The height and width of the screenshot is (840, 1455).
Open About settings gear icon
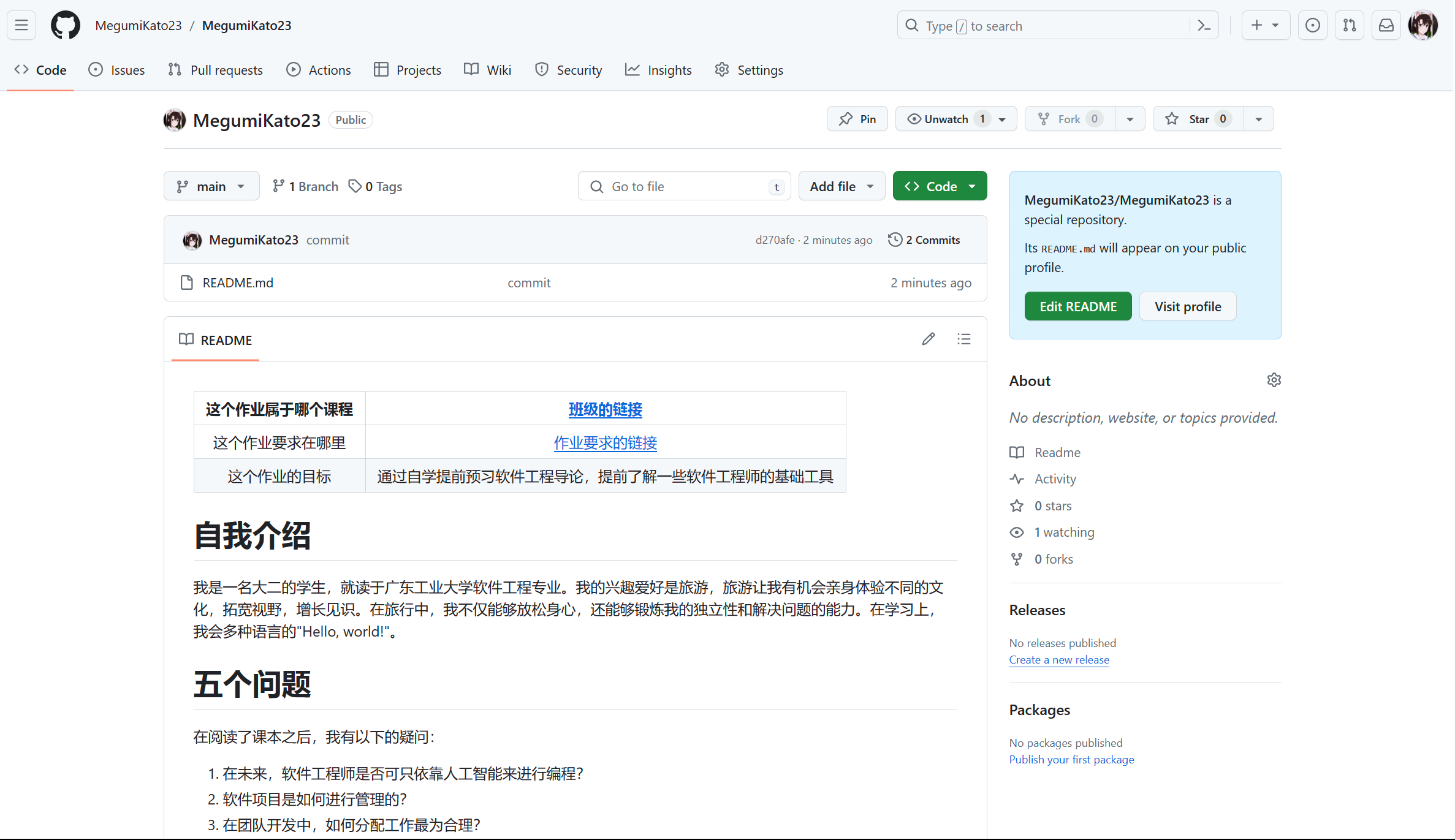point(1274,380)
